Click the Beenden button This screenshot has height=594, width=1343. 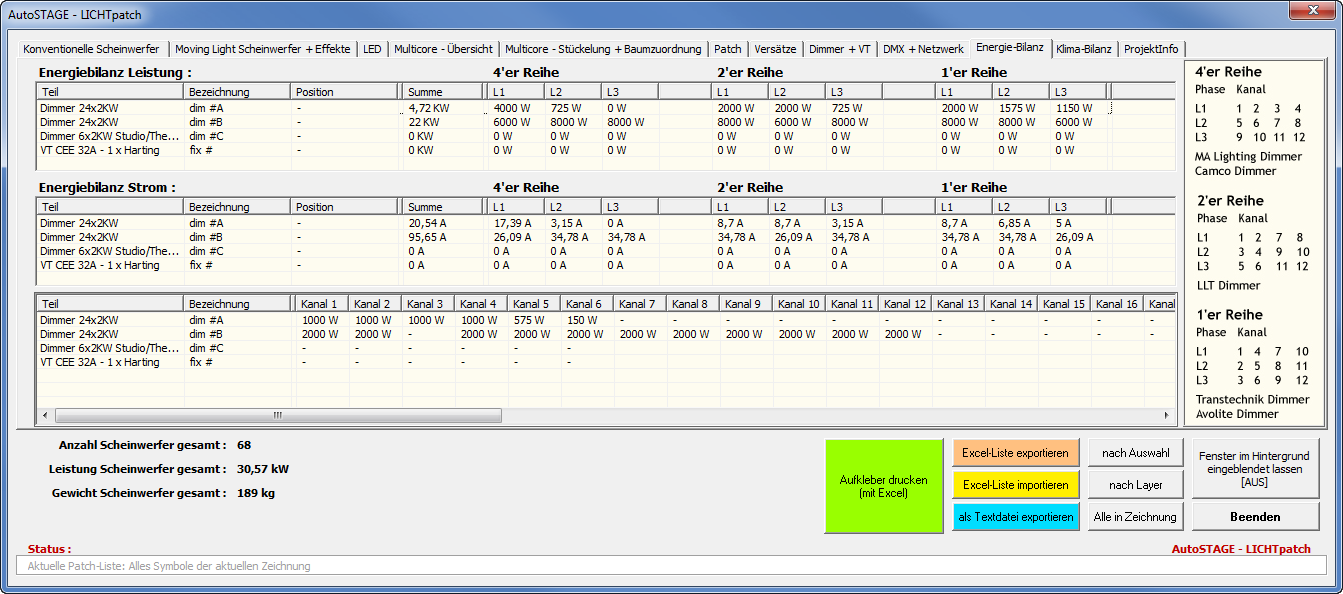point(1253,517)
